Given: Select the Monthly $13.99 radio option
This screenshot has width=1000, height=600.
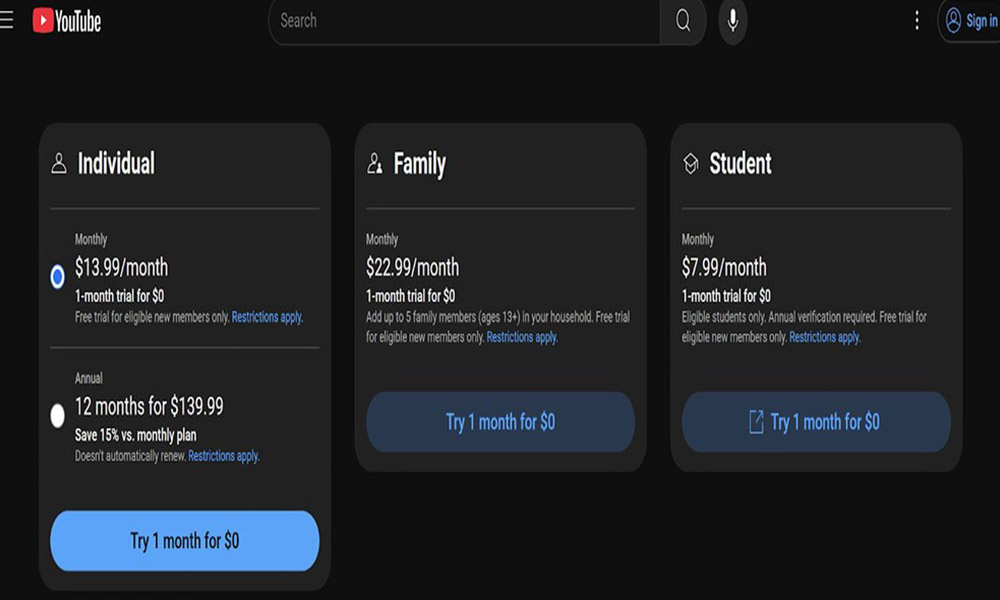Looking at the screenshot, I should [x=57, y=277].
